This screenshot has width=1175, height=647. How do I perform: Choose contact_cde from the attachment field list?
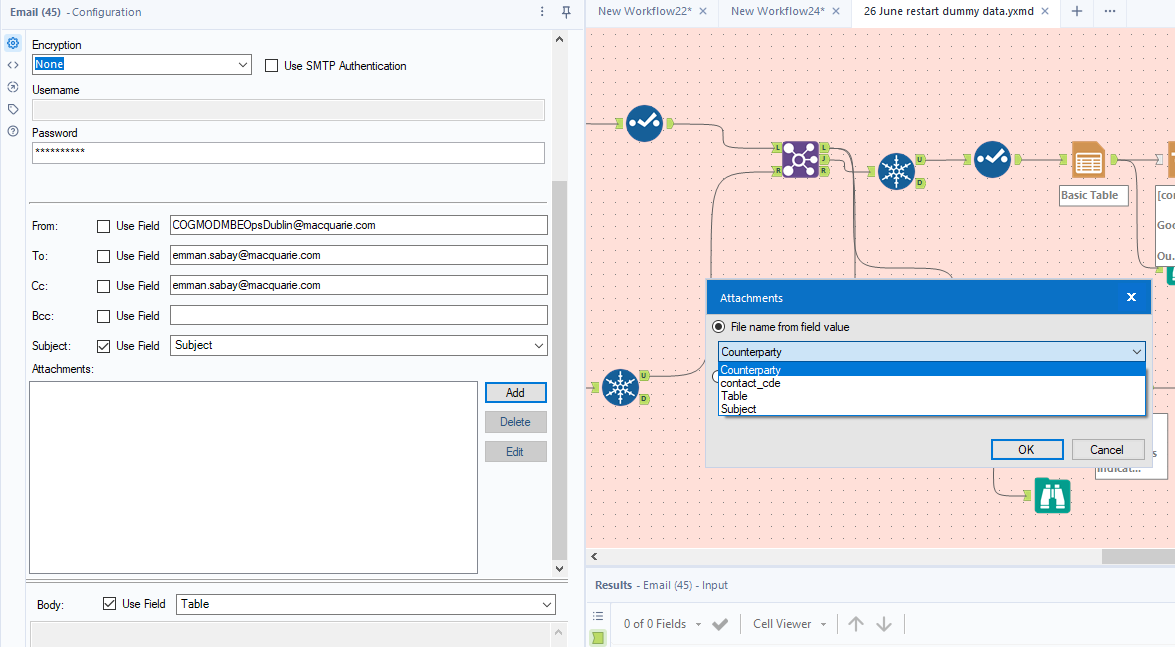point(751,383)
